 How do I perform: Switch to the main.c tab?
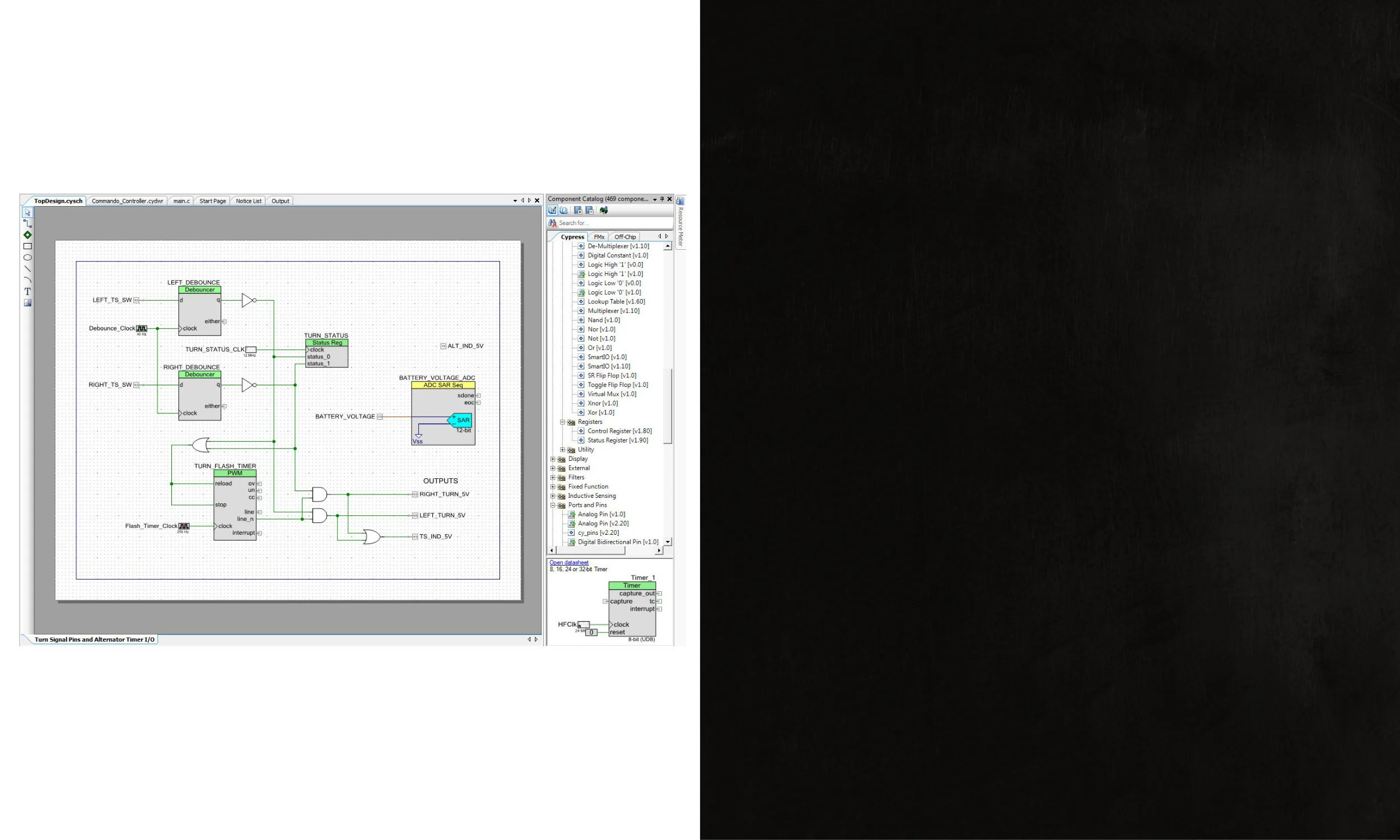click(x=181, y=200)
